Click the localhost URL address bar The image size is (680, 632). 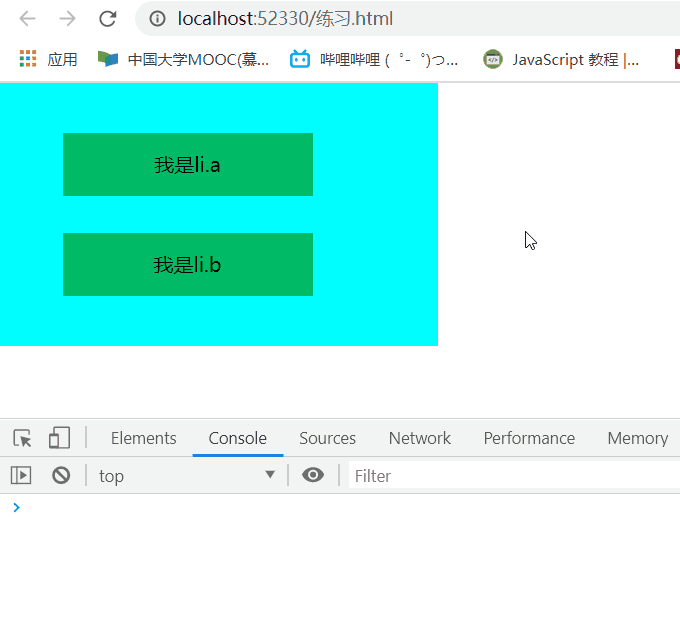408,19
